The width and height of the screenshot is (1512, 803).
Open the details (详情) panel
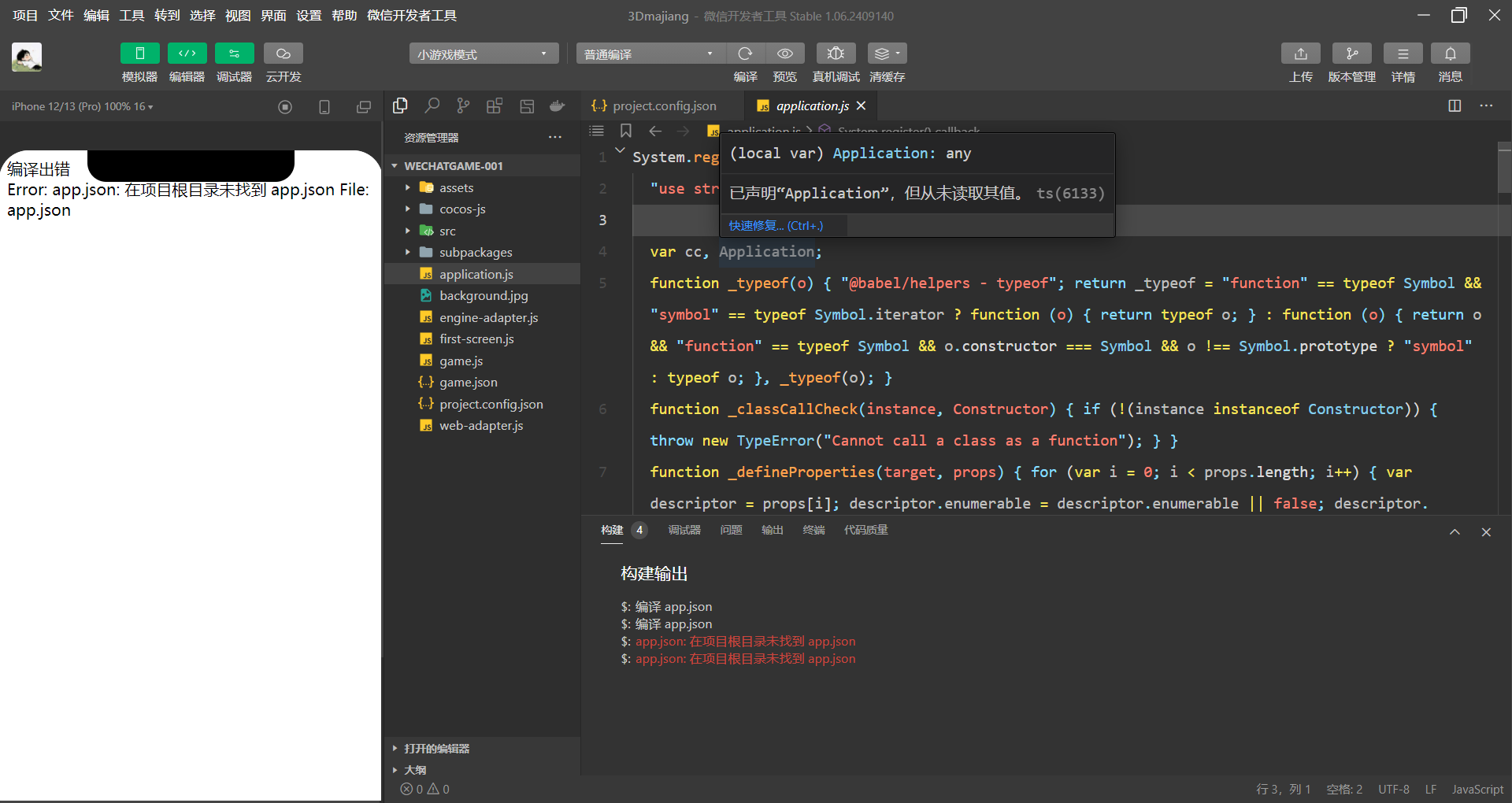click(x=1403, y=54)
